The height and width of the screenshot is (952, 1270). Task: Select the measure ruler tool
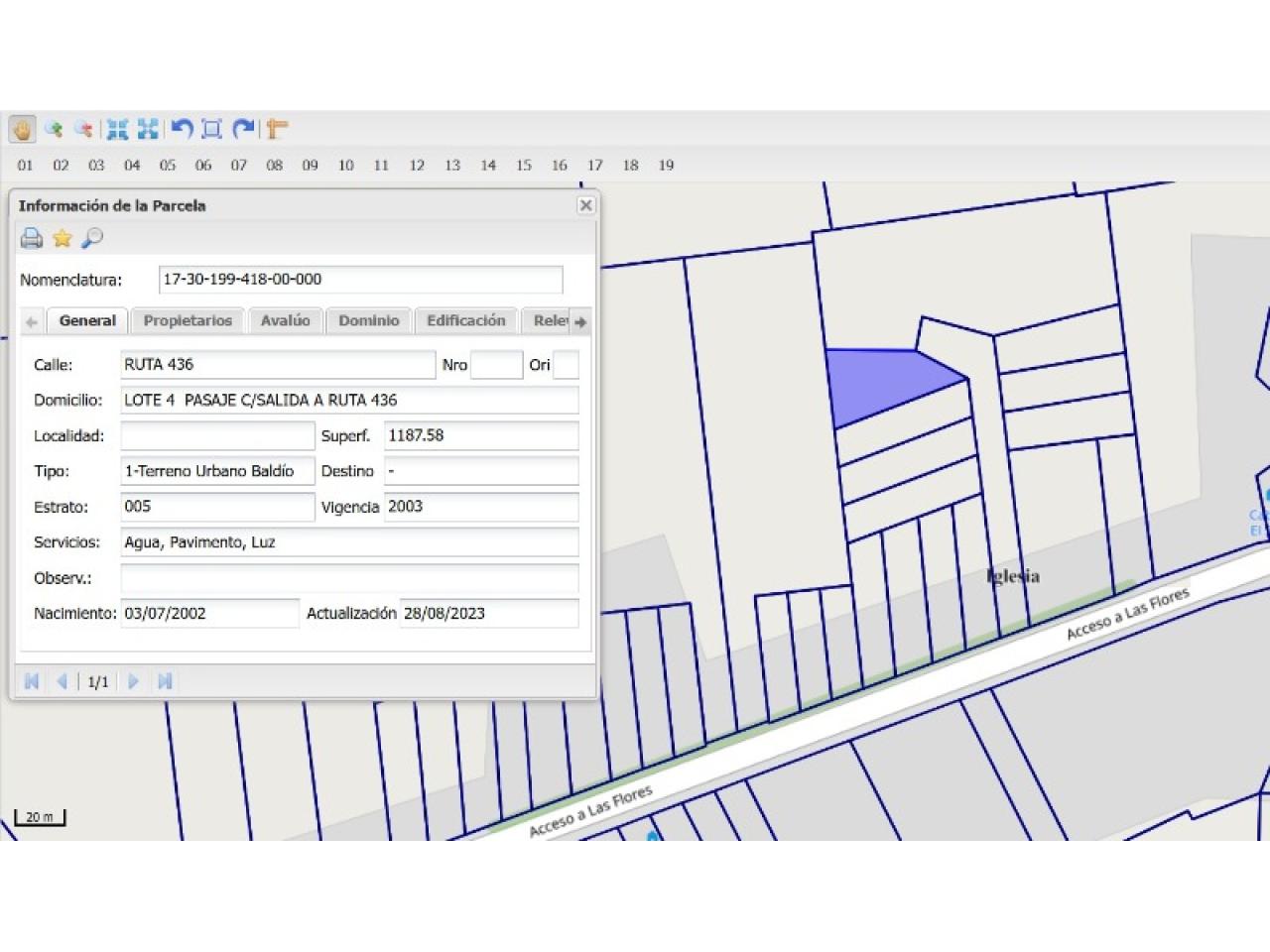coord(277,129)
